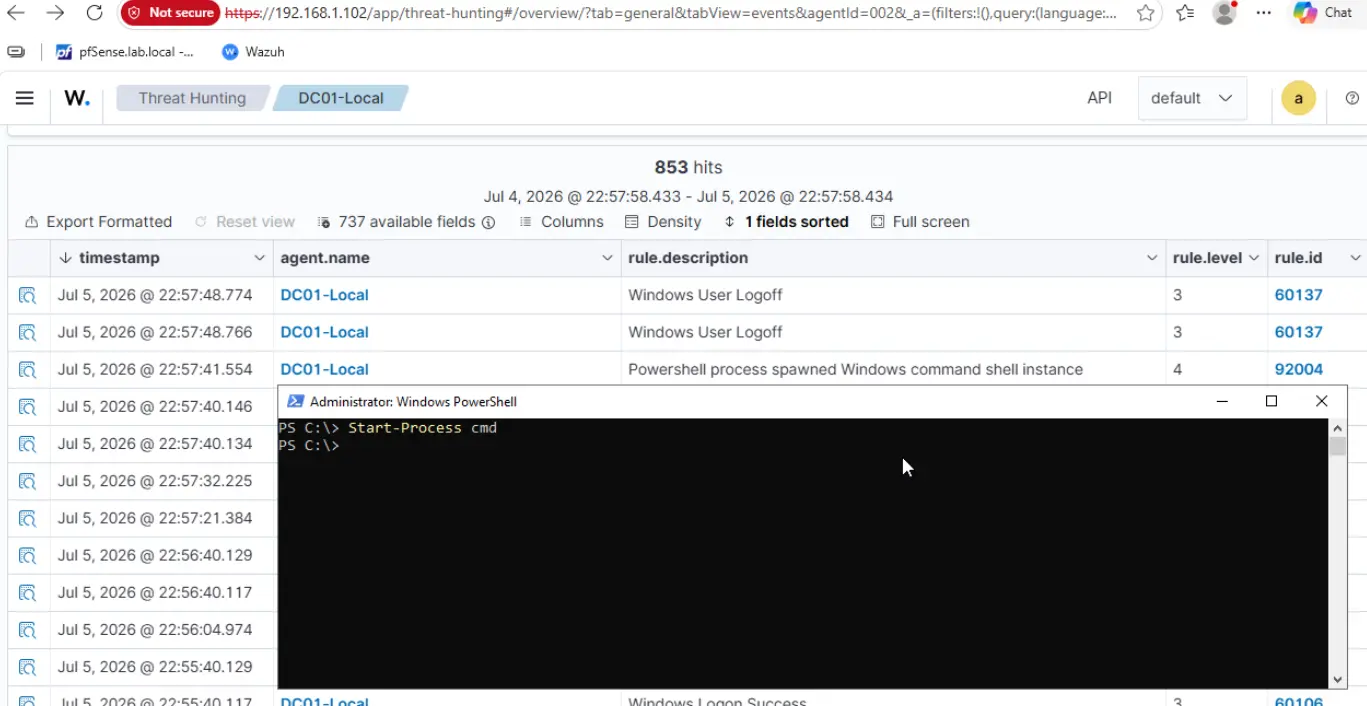Inspect event at 22:56:40.117
The image size is (1367, 706).
(x=28, y=593)
